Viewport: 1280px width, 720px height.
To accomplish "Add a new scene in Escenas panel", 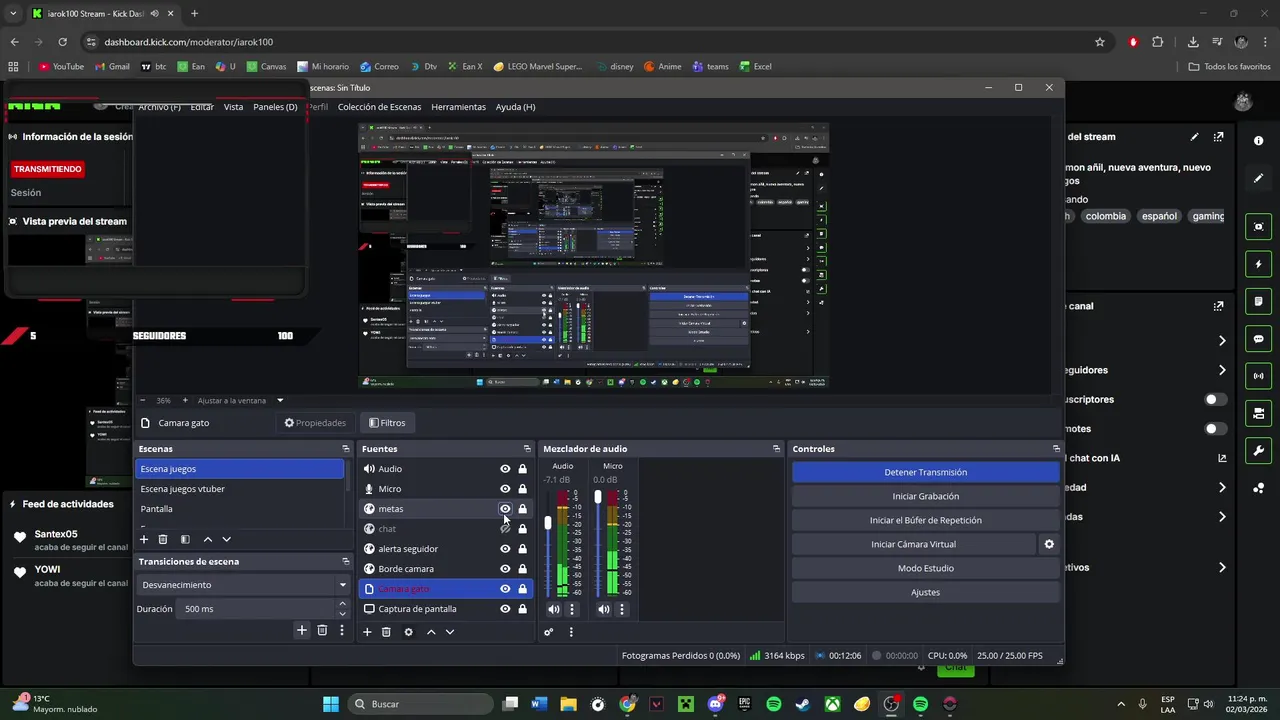I will [143, 539].
